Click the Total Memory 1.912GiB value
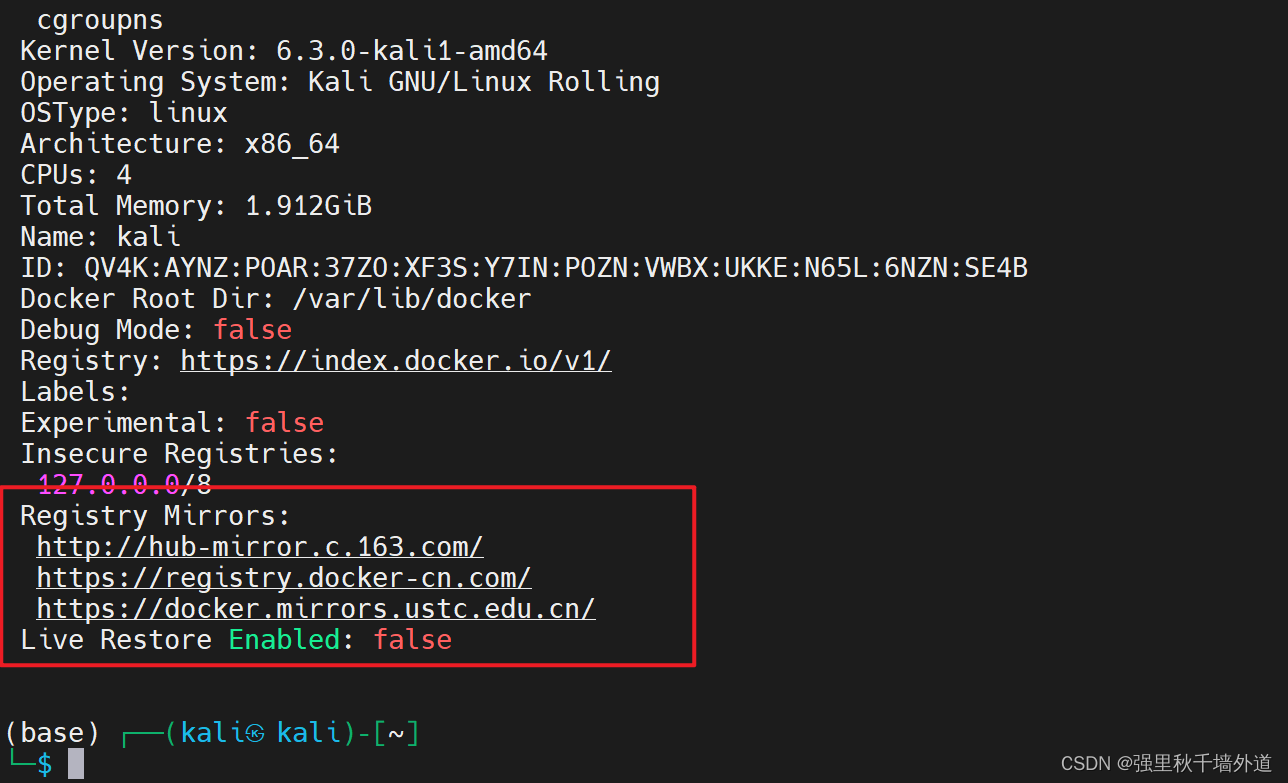 pyautogui.click(x=308, y=206)
